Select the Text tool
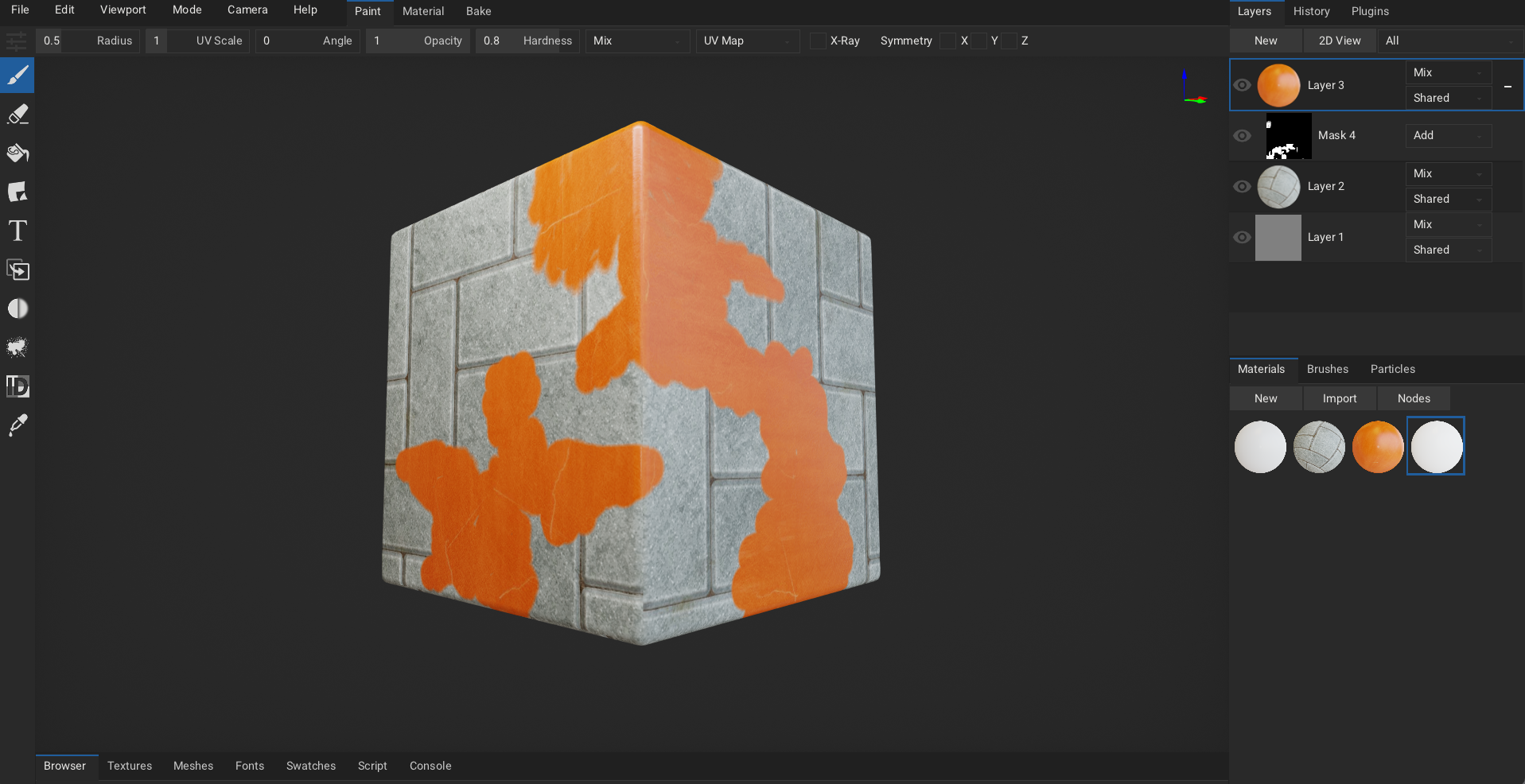 click(18, 231)
